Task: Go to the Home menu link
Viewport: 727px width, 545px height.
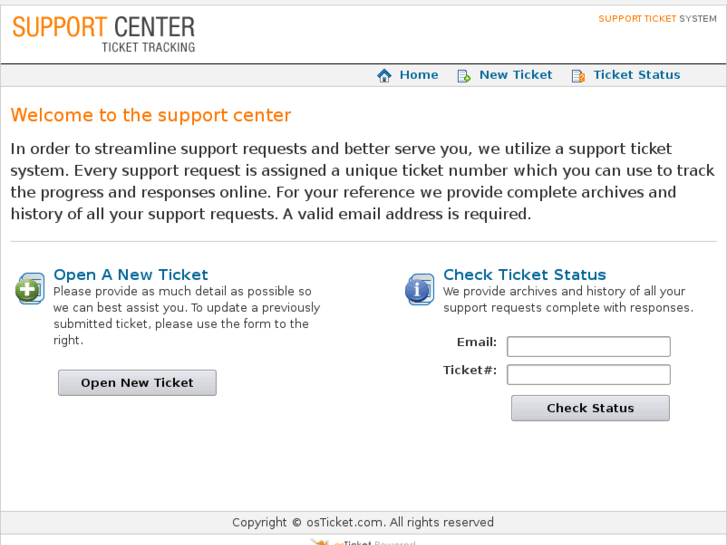Action: tap(418, 75)
